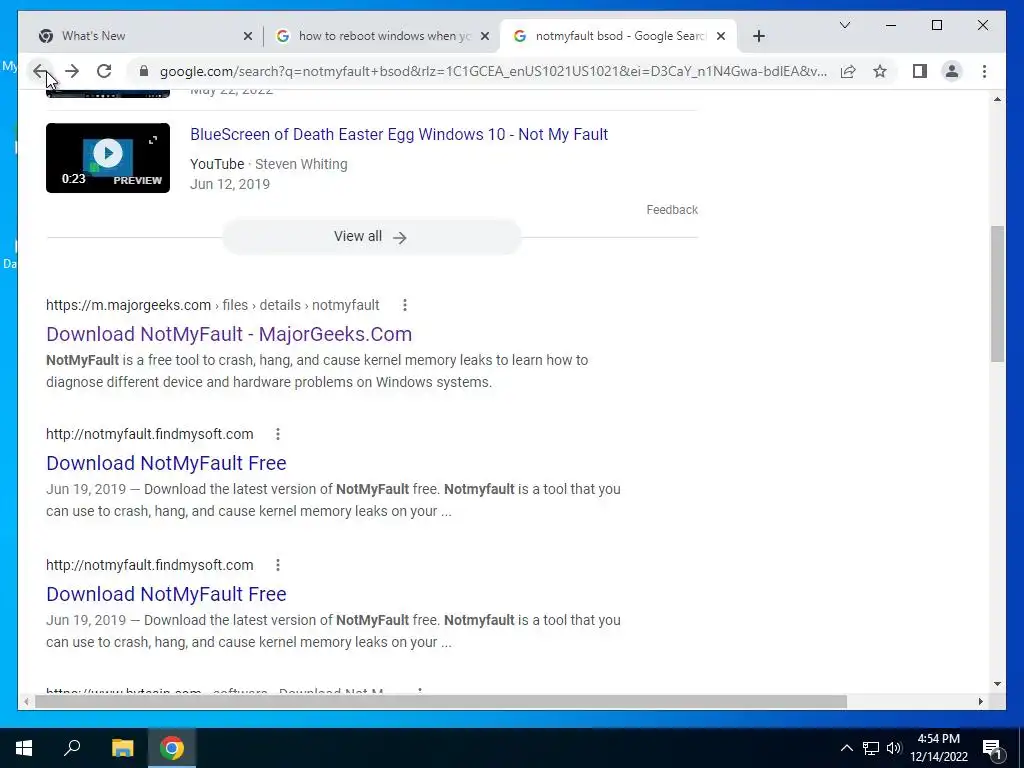Send Feedback on video results
Viewport: 1024px width, 768px height.
tap(672, 210)
